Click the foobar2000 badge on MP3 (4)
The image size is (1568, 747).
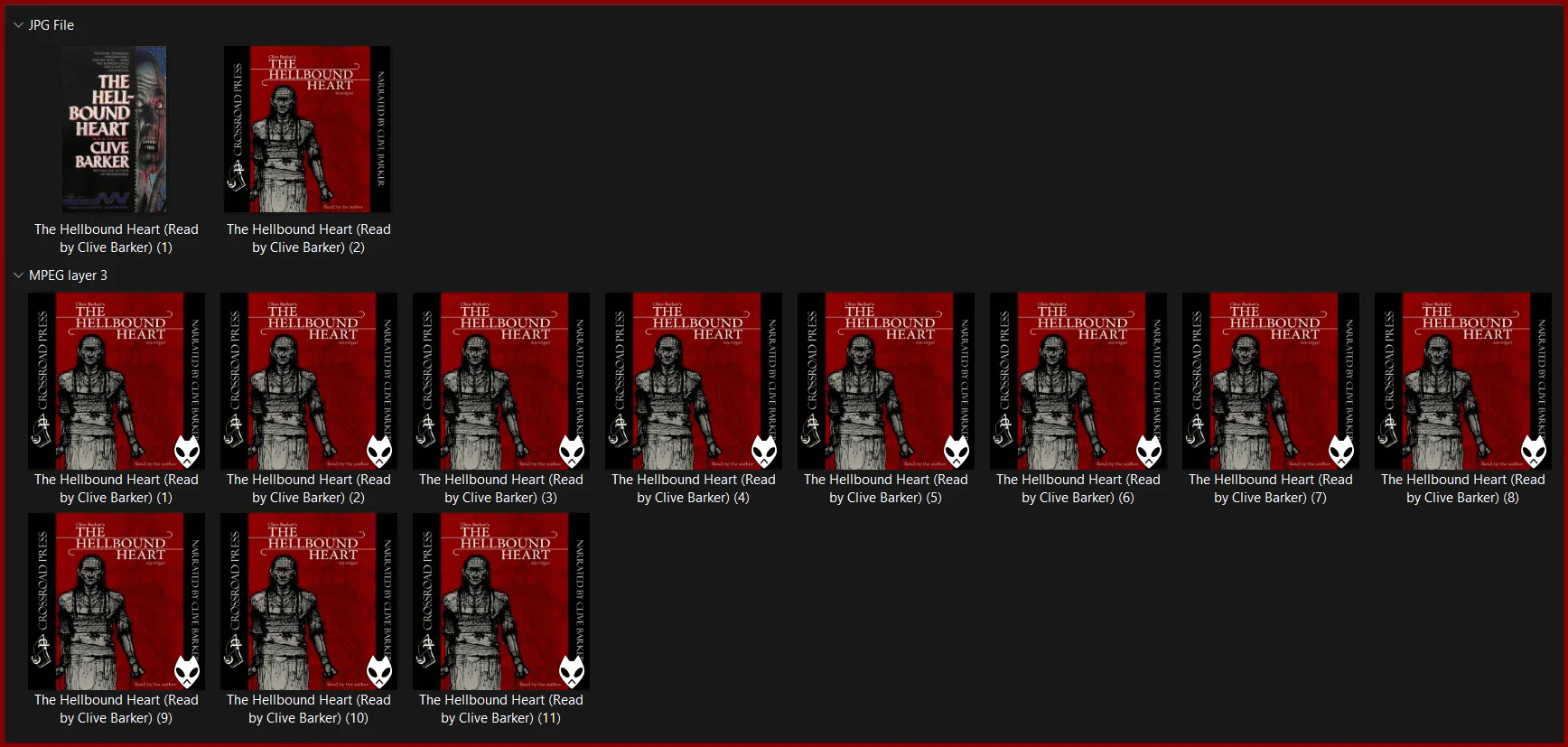point(764,451)
